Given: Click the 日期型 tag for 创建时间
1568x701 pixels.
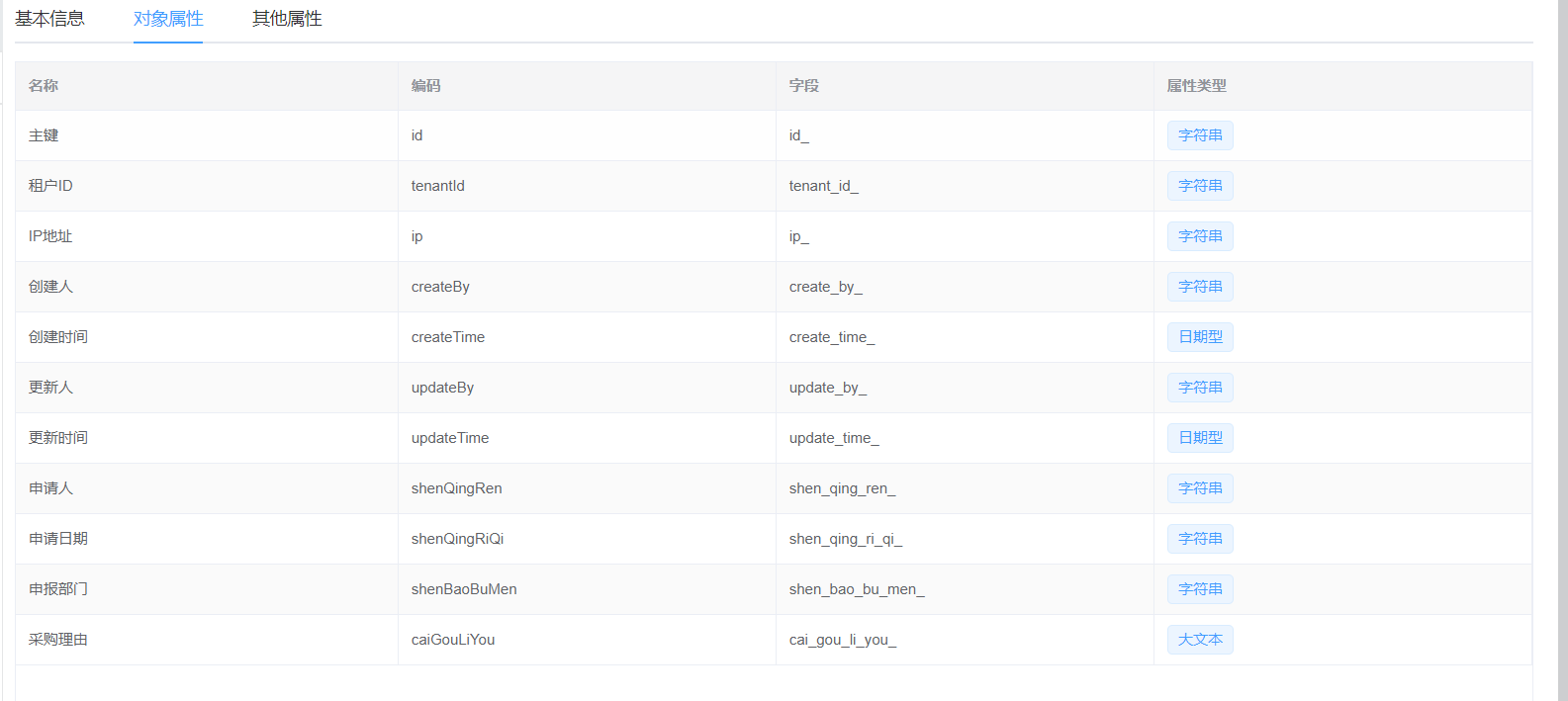Looking at the screenshot, I should 1200,337.
